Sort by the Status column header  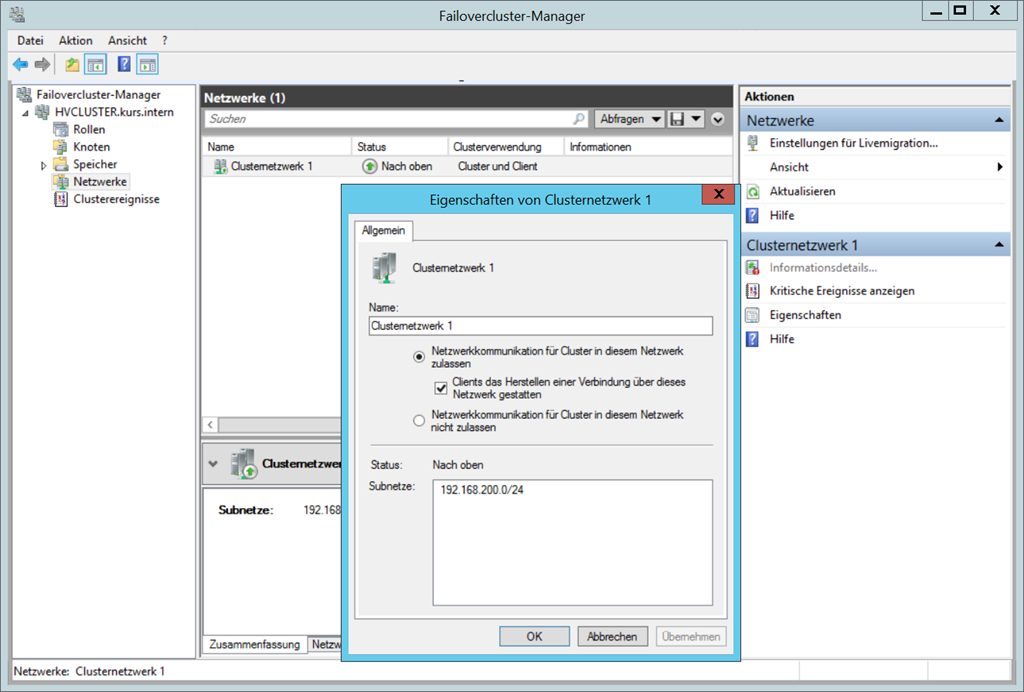click(x=399, y=147)
